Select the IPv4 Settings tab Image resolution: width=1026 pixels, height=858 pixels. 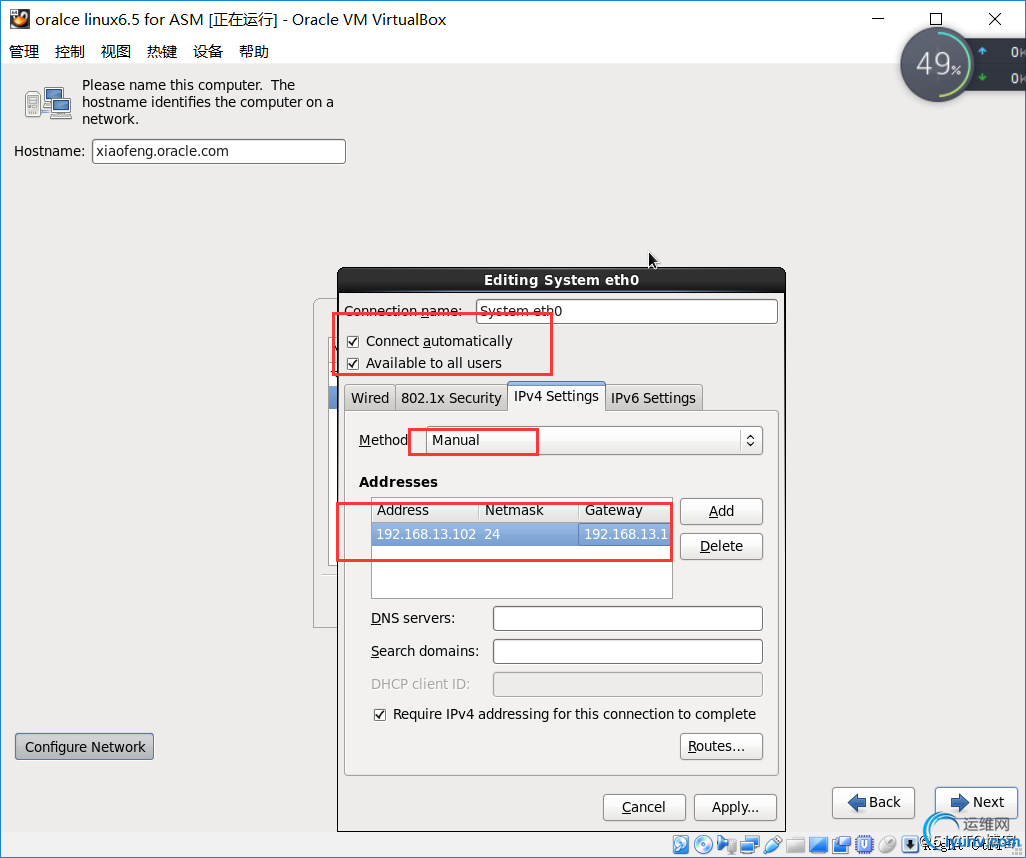click(556, 396)
